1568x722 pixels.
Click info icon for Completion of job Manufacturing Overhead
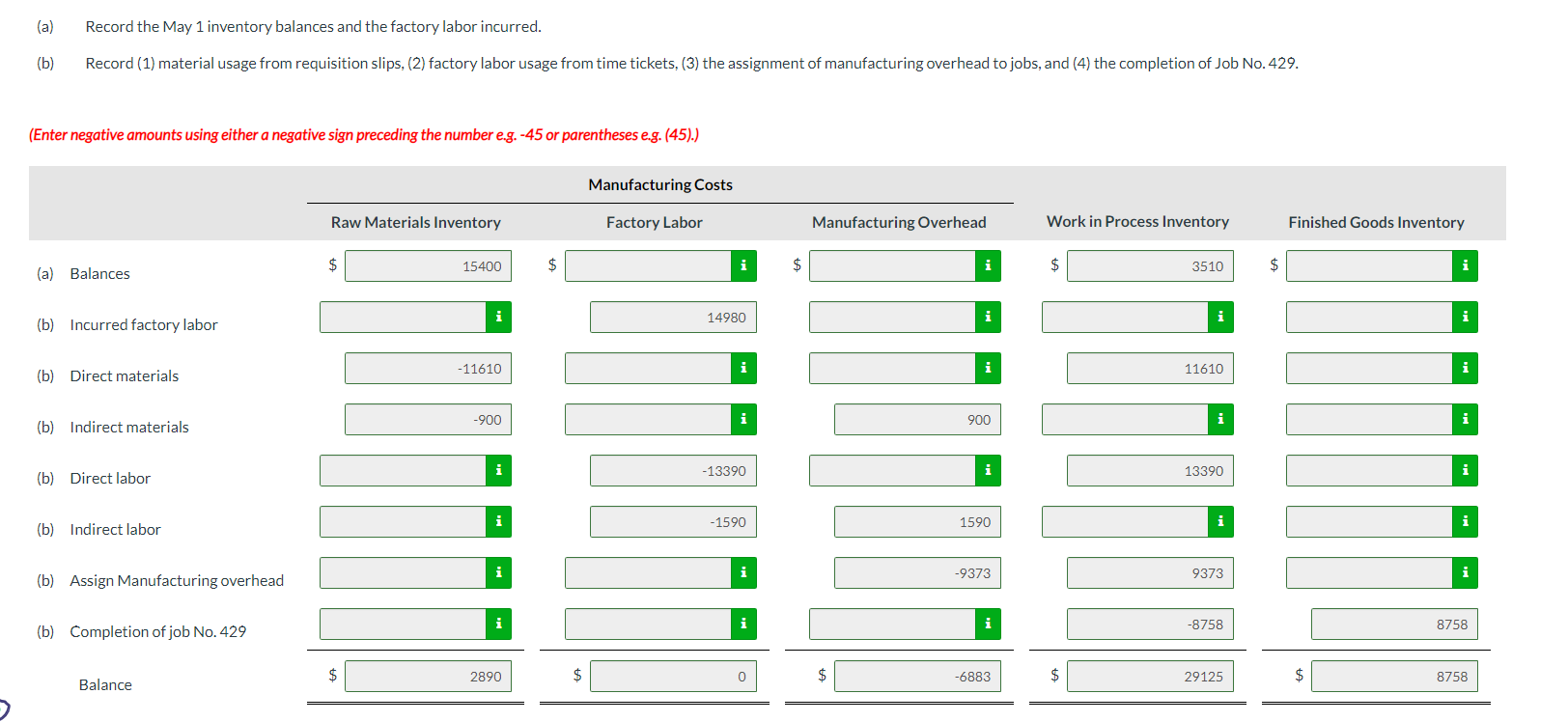point(988,624)
